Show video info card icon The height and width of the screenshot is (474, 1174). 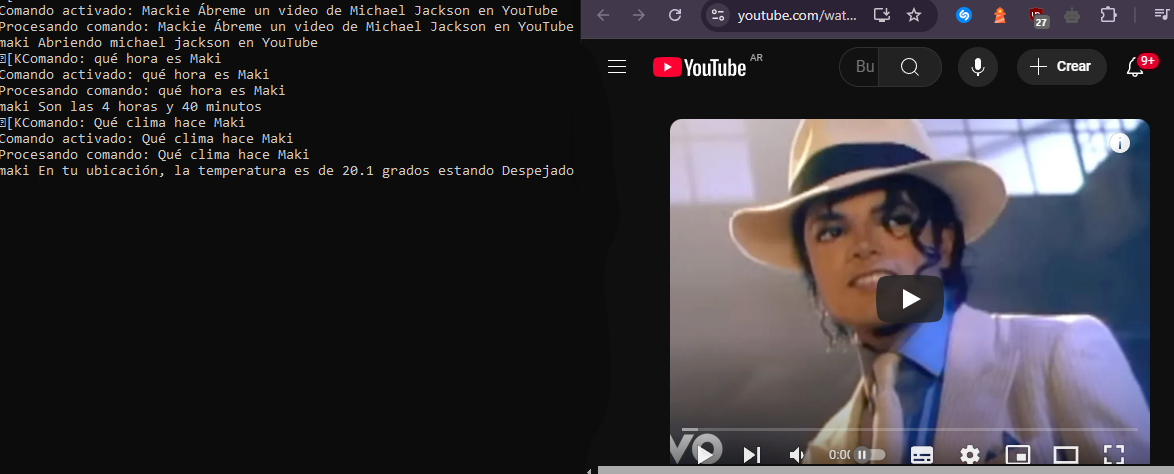(x=1119, y=143)
